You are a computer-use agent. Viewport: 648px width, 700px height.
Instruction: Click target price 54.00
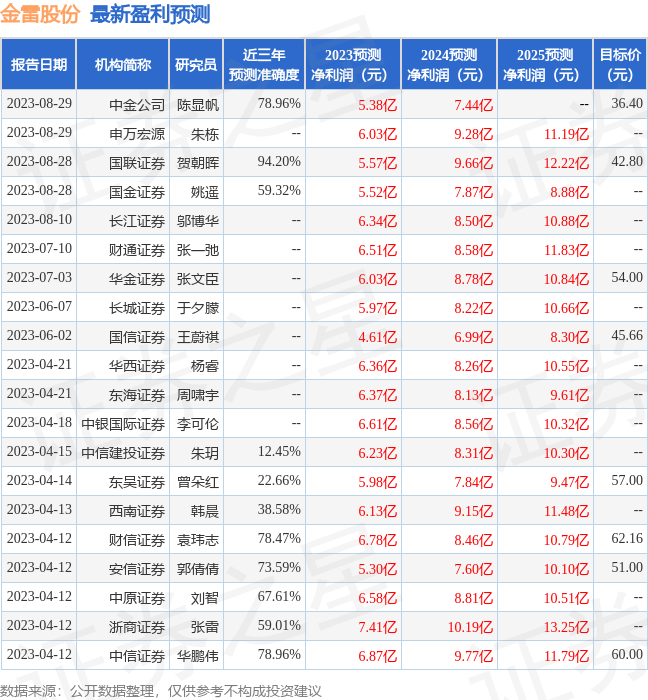[x=627, y=278]
